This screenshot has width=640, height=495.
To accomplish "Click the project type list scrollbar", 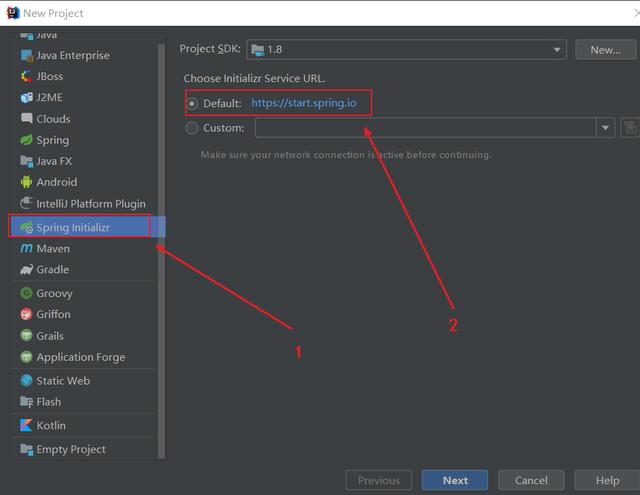I will tap(161, 251).
